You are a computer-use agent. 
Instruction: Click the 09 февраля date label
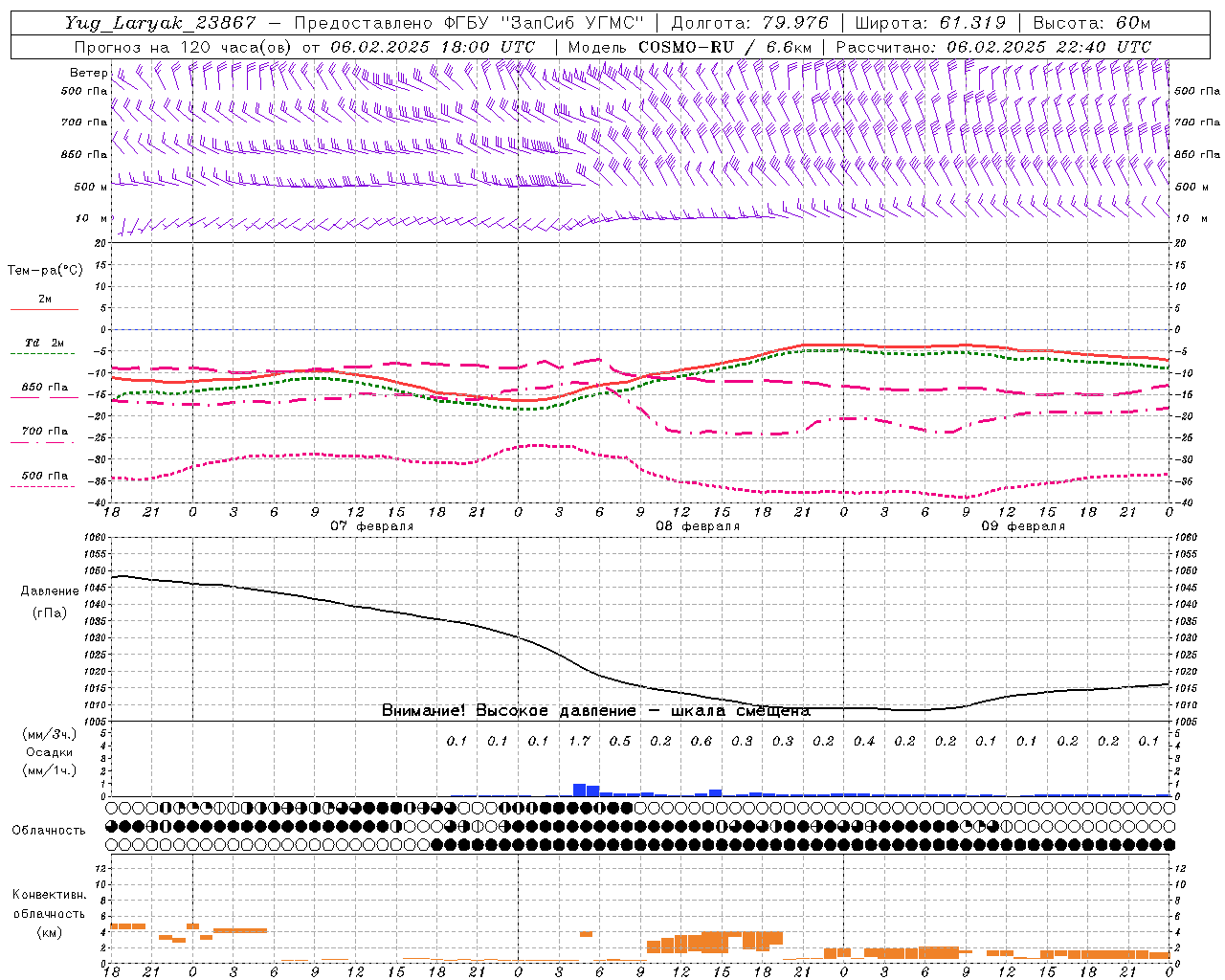[1022, 526]
